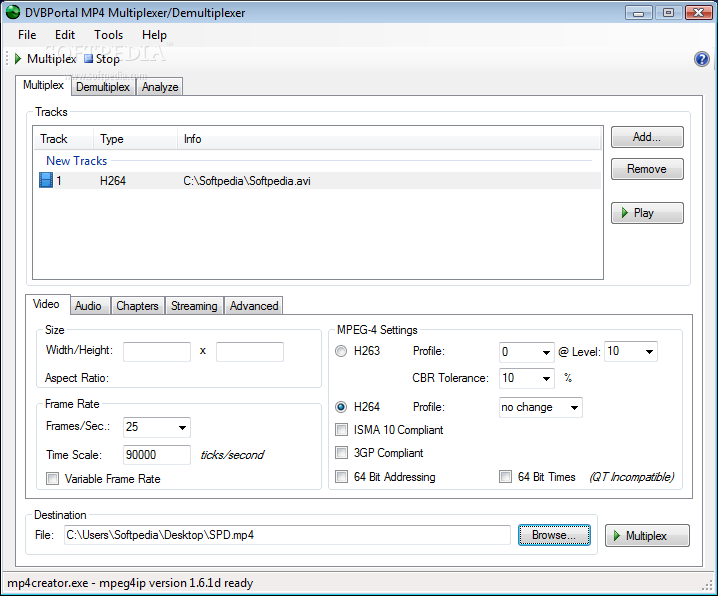The height and width of the screenshot is (596, 718).
Task: Switch to the Streaming tab
Action: (x=194, y=306)
